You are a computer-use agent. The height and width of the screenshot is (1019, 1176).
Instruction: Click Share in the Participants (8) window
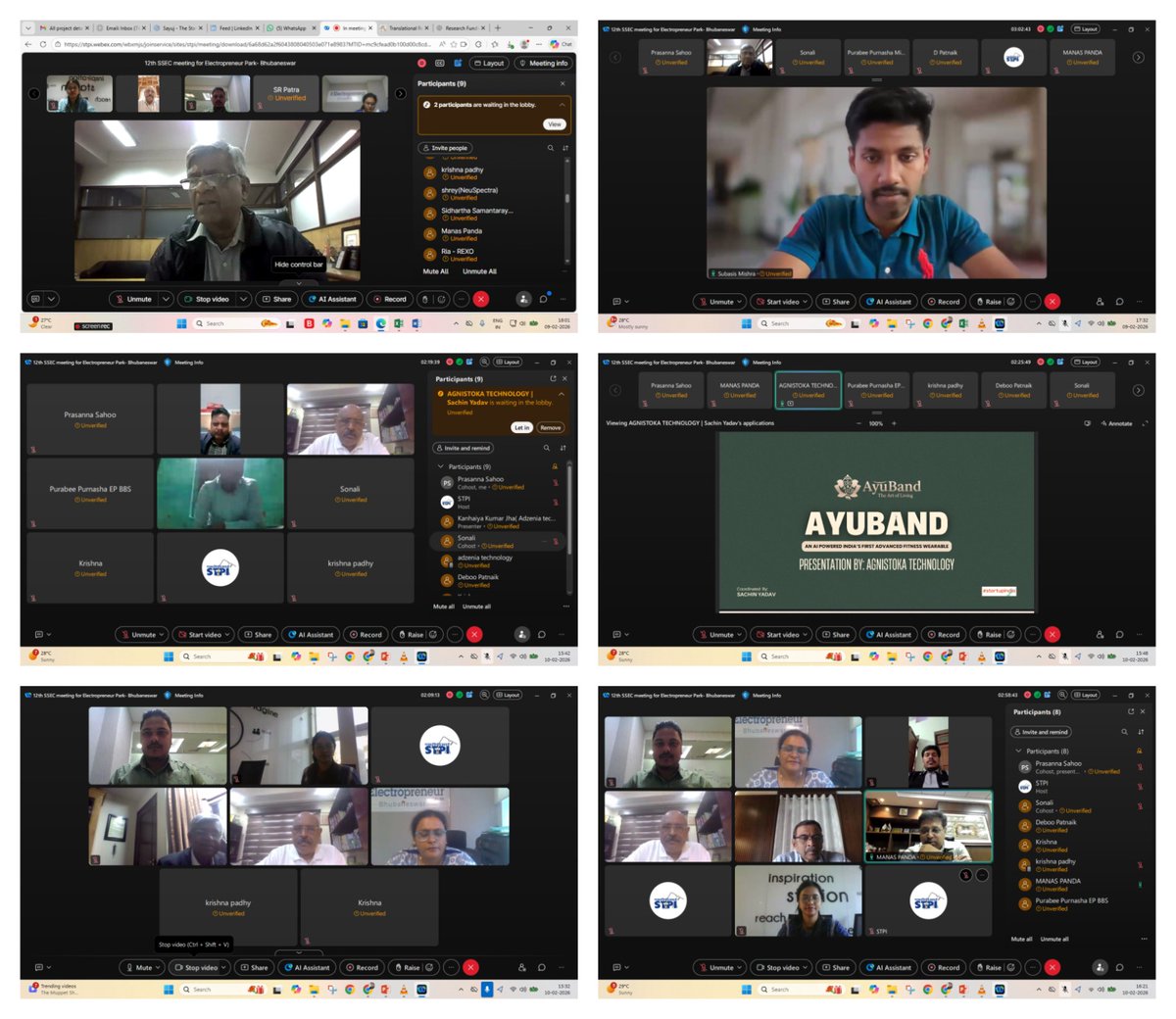pyautogui.click(x=837, y=967)
